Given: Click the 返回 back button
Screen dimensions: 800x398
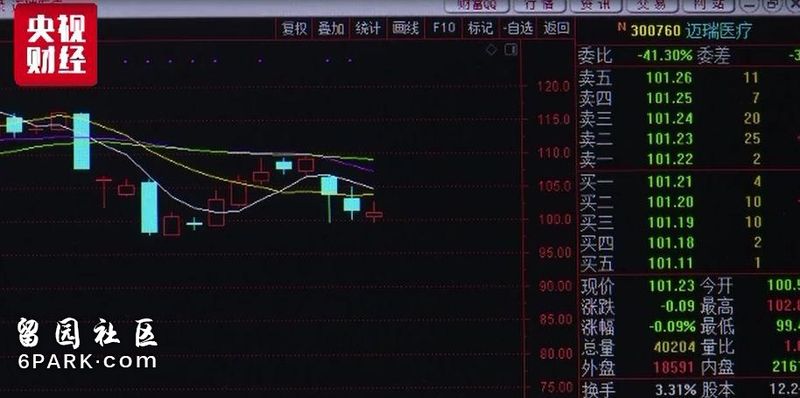Looking at the screenshot, I should [556, 28].
